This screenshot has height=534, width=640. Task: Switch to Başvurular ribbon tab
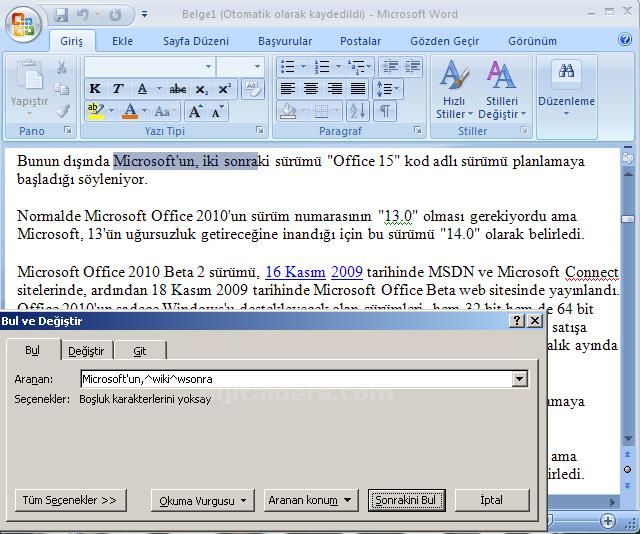pos(285,41)
